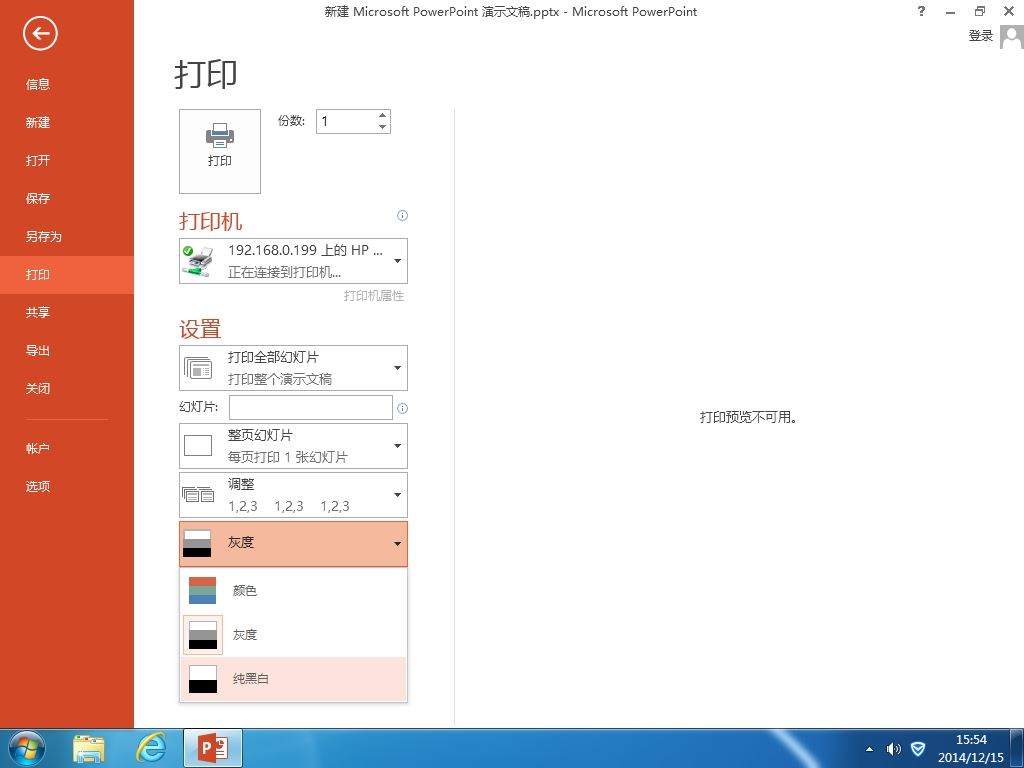The image size is (1024, 768).
Task: Click Show desktop button at taskbar end
Action: tap(1017, 748)
